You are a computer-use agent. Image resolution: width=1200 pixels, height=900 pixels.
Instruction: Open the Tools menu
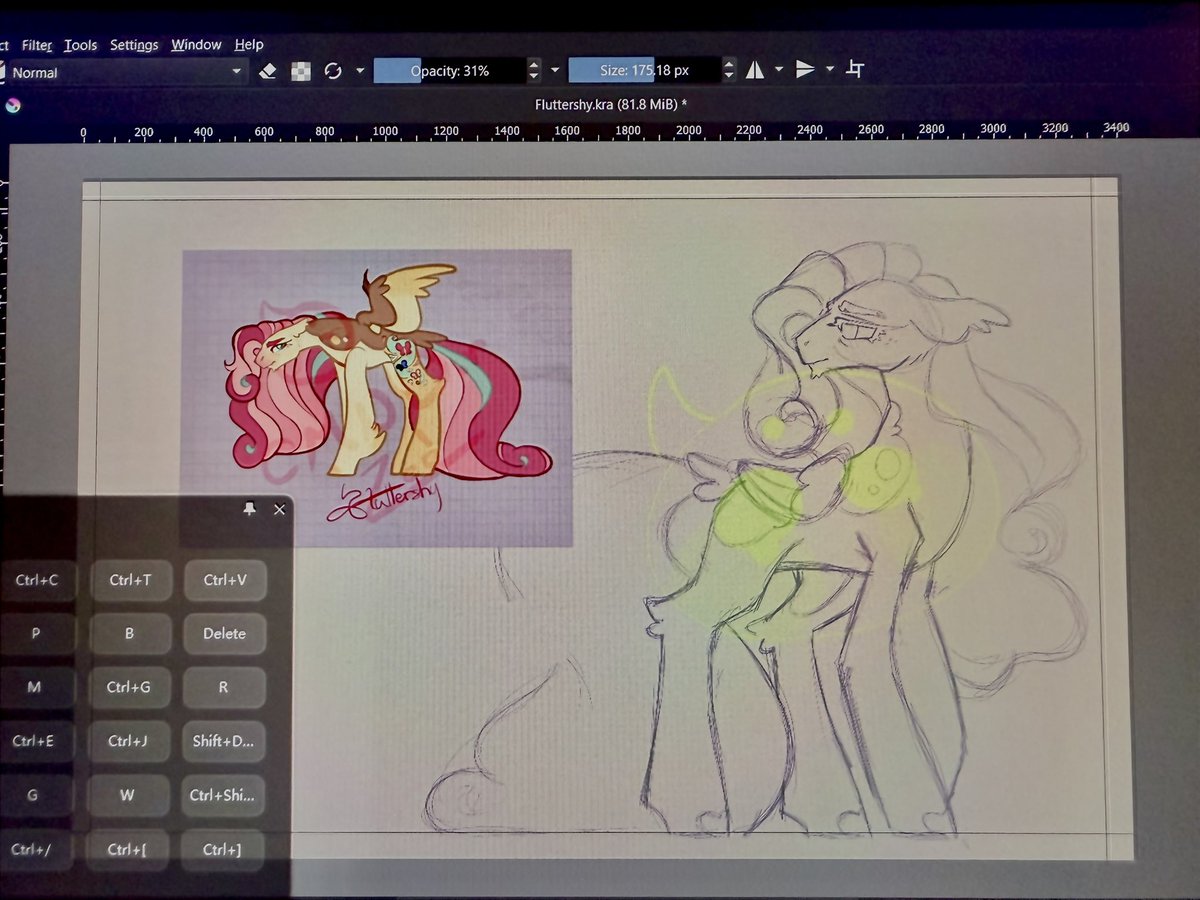(80, 45)
